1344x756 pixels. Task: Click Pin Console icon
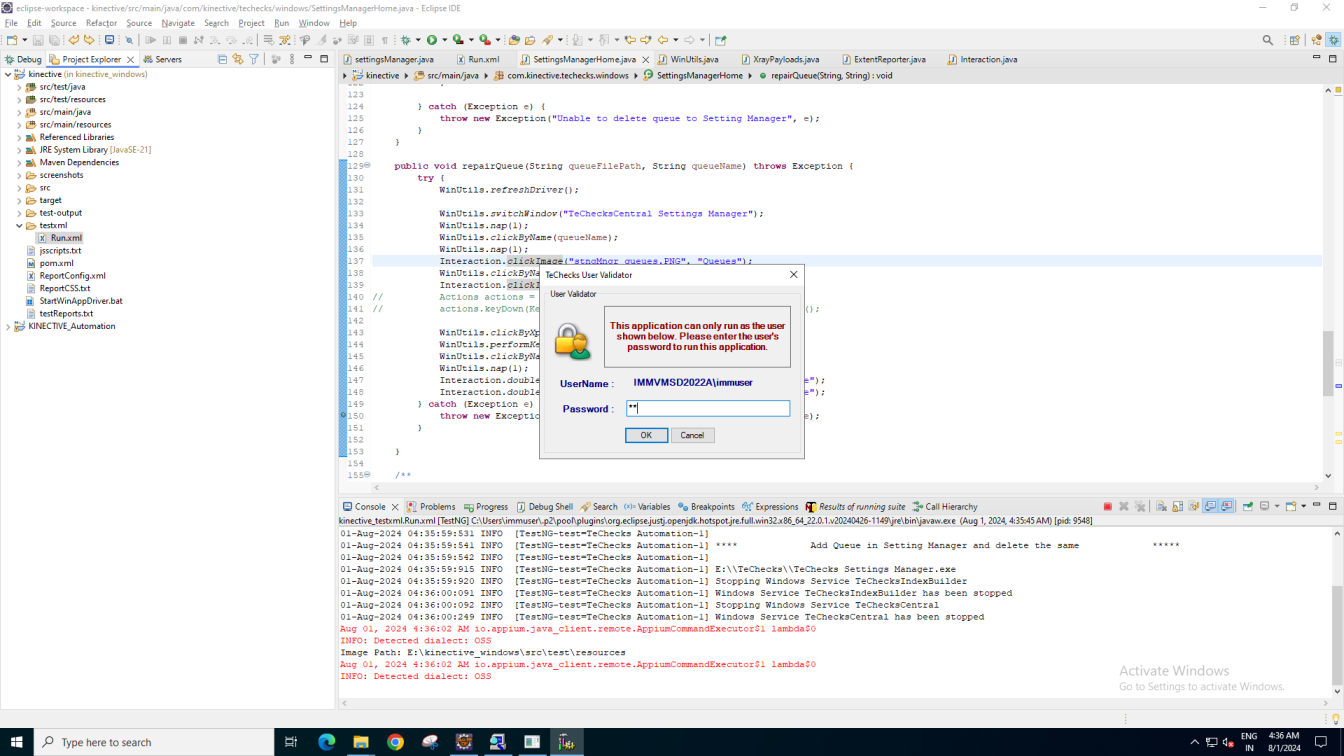click(1248, 507)
